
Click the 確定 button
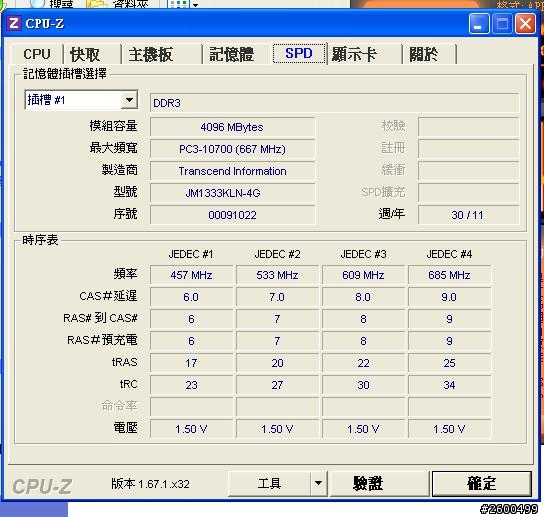click(482, 483)
